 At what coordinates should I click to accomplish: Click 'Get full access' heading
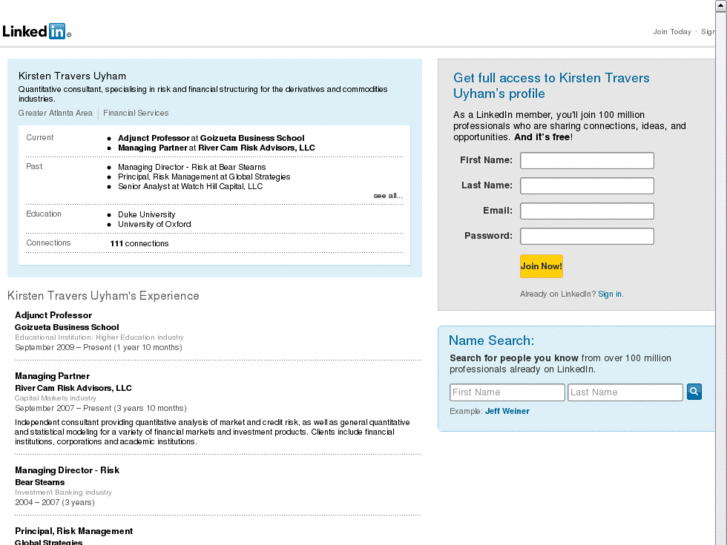(x=551, y=86)
